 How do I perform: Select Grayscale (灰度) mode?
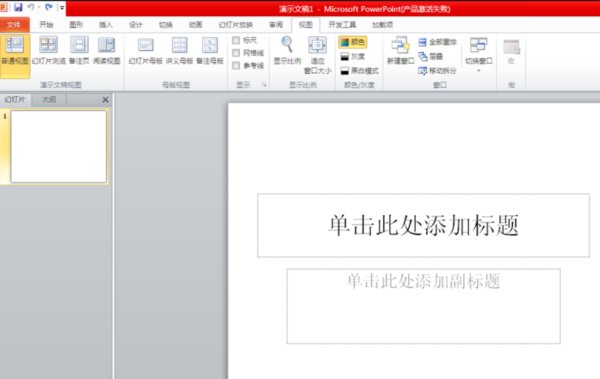(x=352, y=57)
